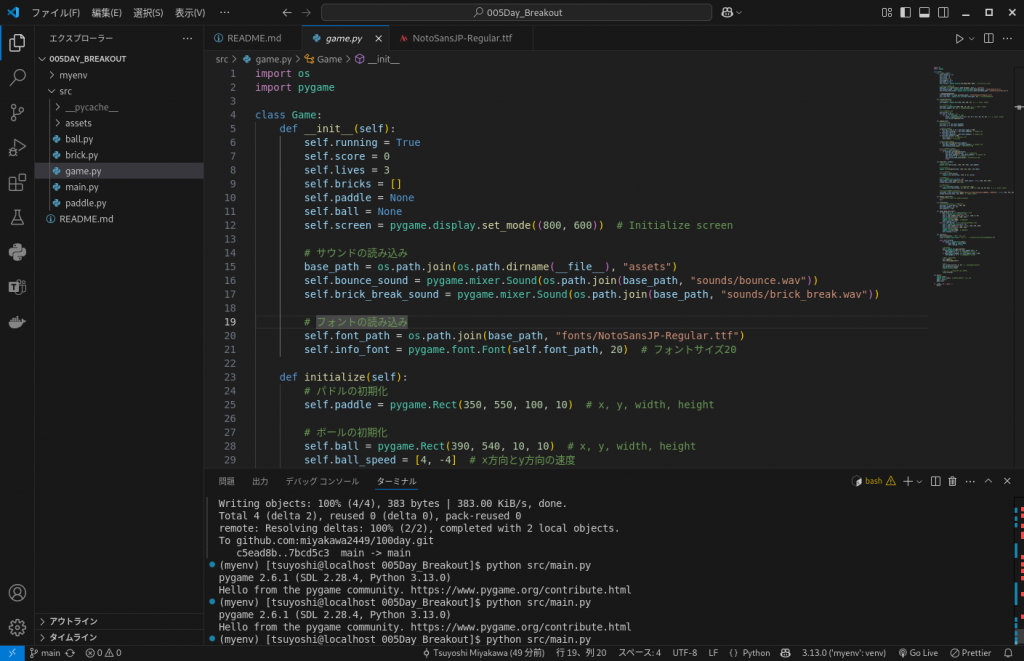Click the UTF-8 encoding indicator

click(684, 653)
